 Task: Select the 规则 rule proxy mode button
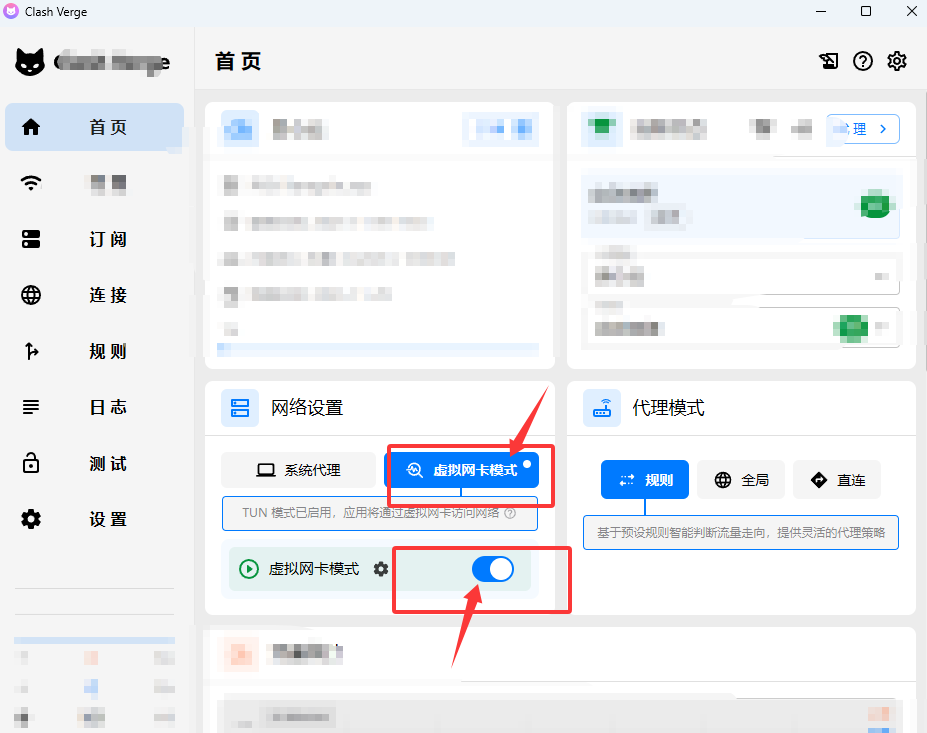pos(645,479)
